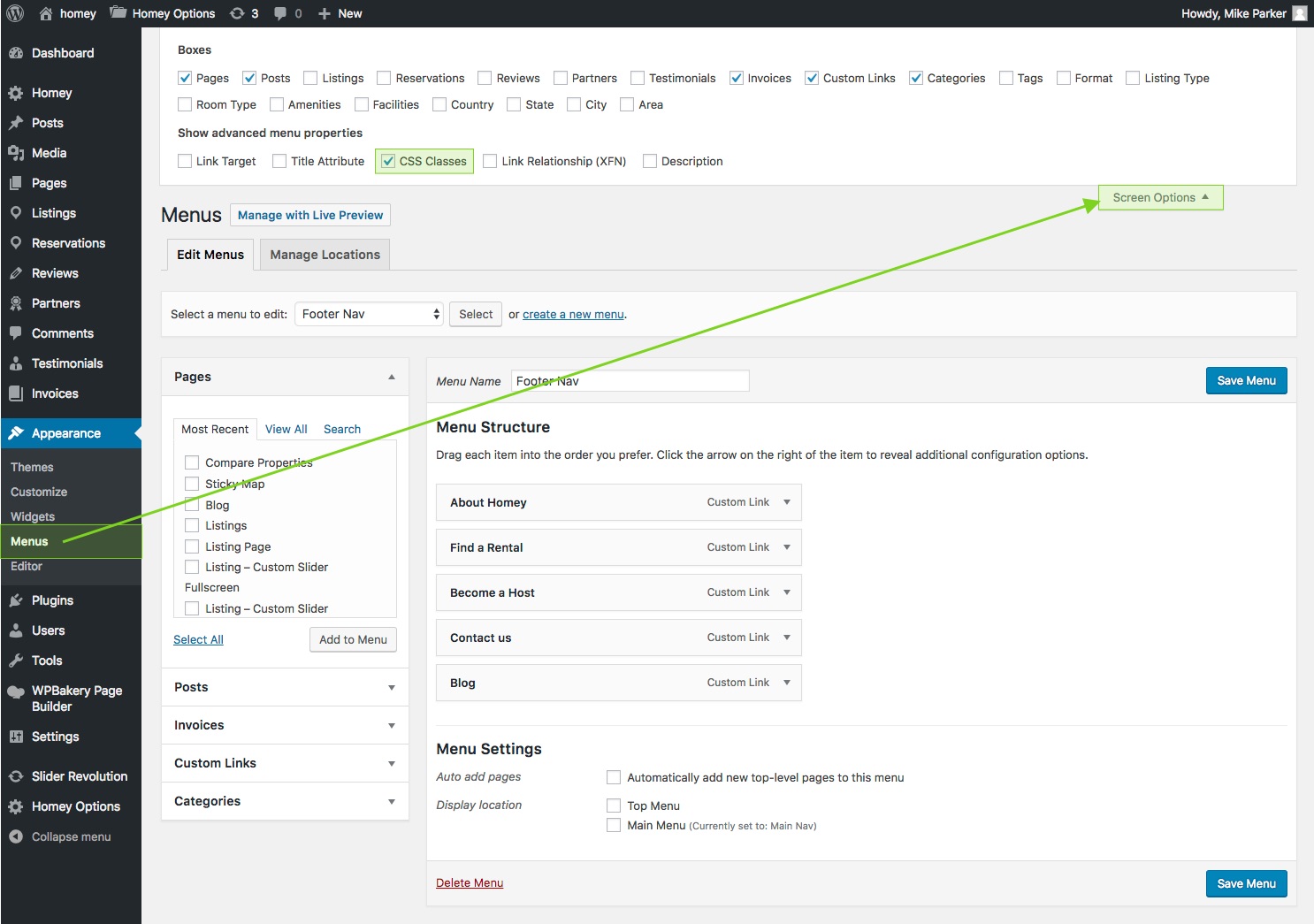The width and height of the screenshot is (1314, 924).
Task: Open Themes under Appearance
Action: 32,467
